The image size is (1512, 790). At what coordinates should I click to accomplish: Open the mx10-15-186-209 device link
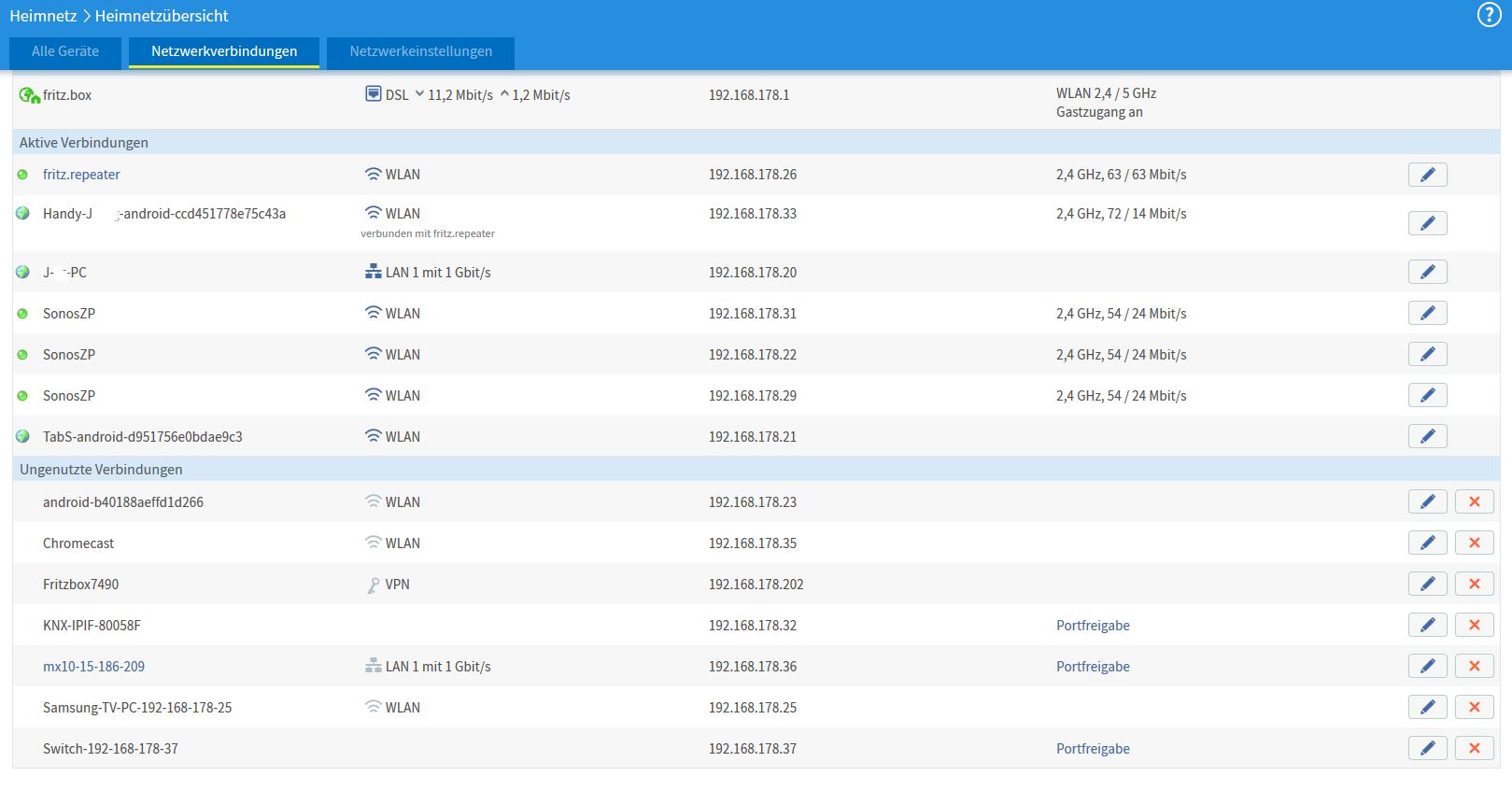pyautogui.click(x=93, y=667)
